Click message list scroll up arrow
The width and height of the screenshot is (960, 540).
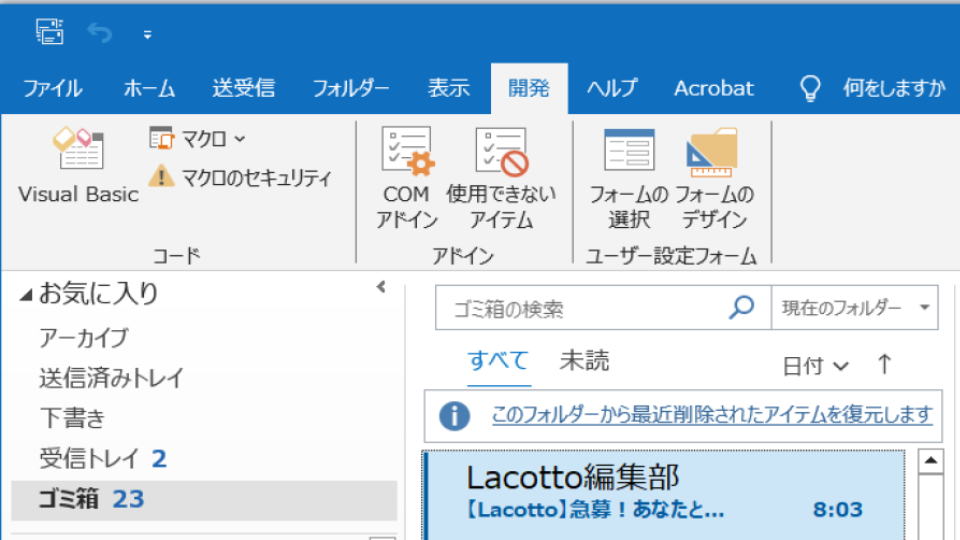click(x=931, y=461)
